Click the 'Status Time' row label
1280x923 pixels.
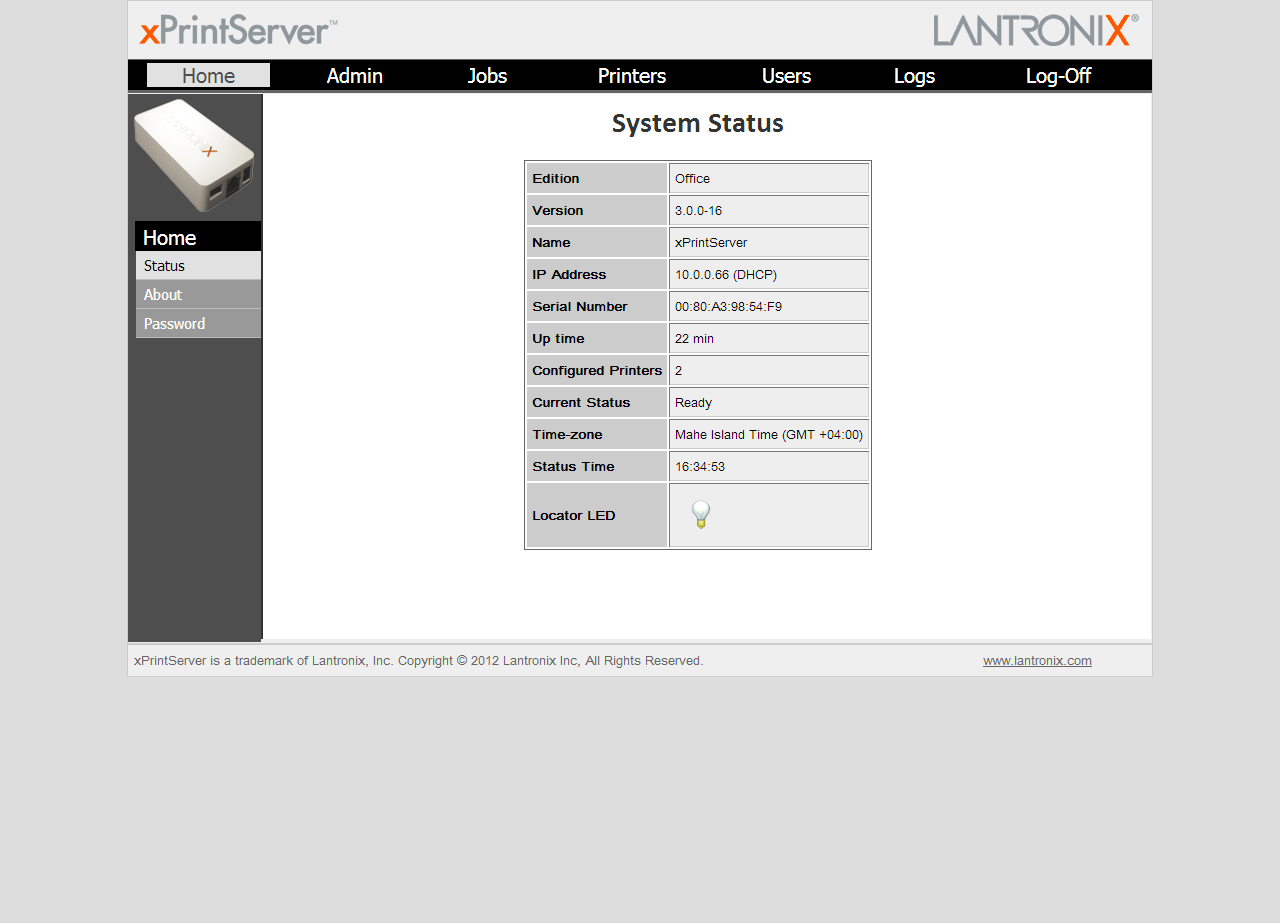tap(573, 467)
